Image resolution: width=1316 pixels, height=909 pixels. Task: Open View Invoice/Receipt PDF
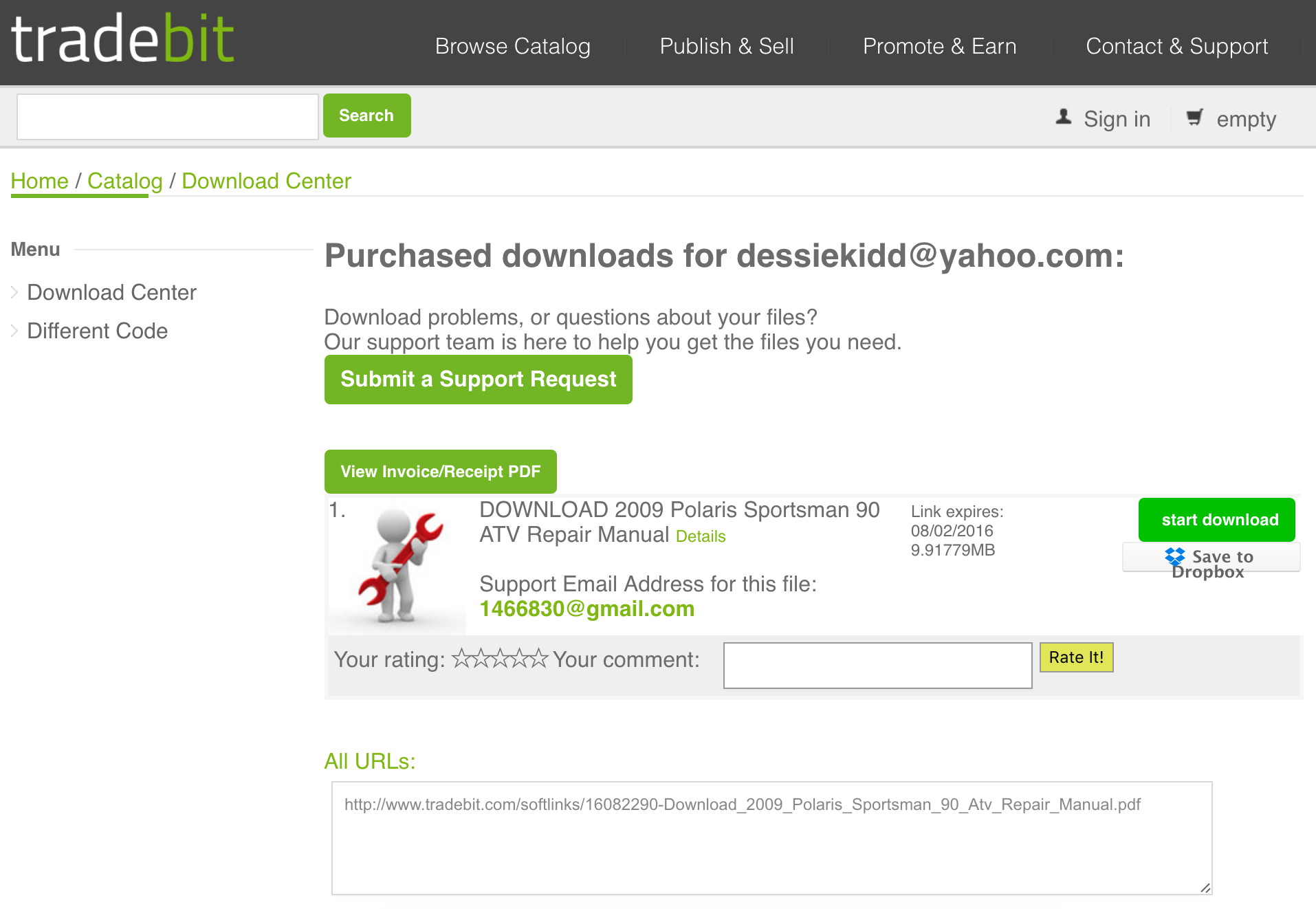[x=441, y=472]
